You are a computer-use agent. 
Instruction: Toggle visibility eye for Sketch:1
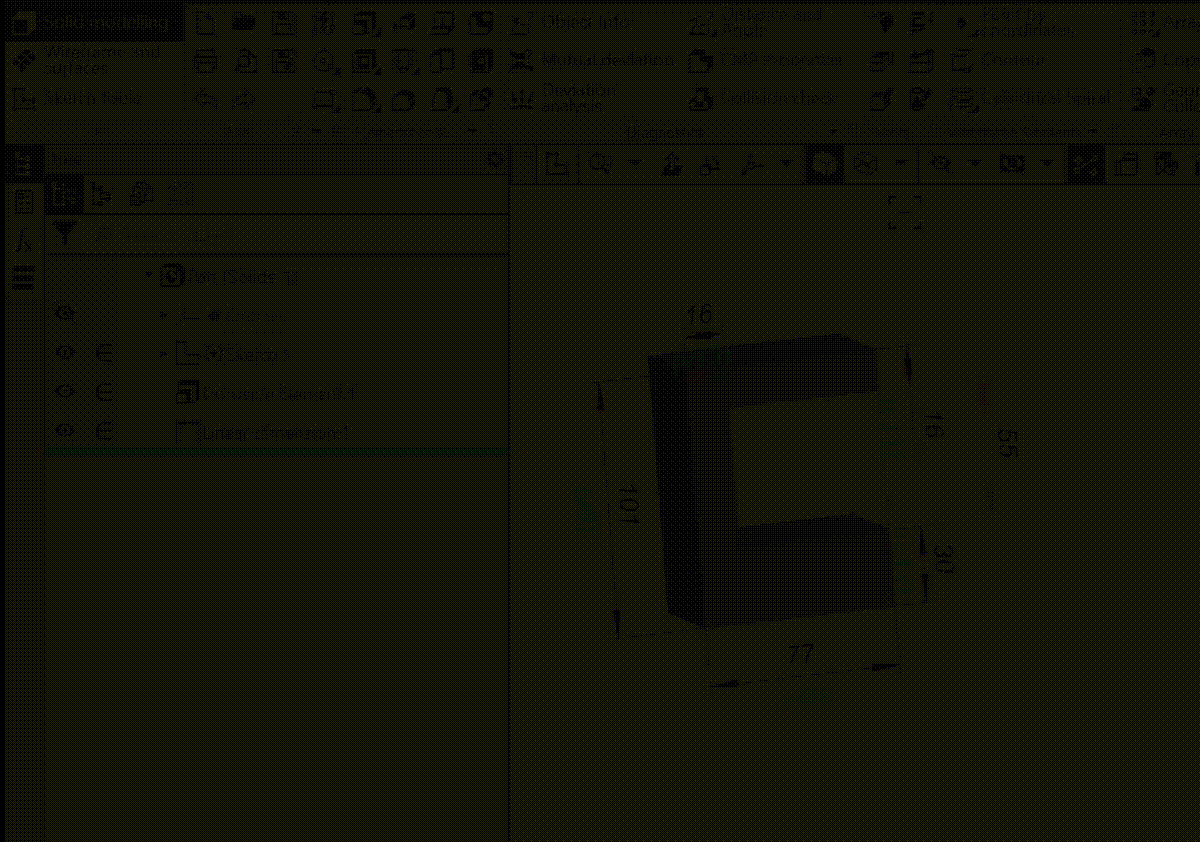click(x=65, y=353)
